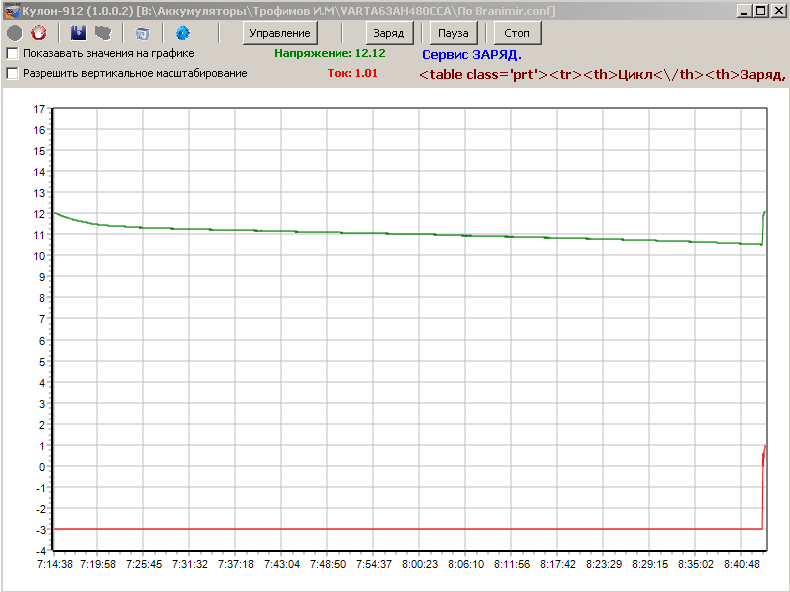Click the green voltage curve on chart

(x=400, y=233)
